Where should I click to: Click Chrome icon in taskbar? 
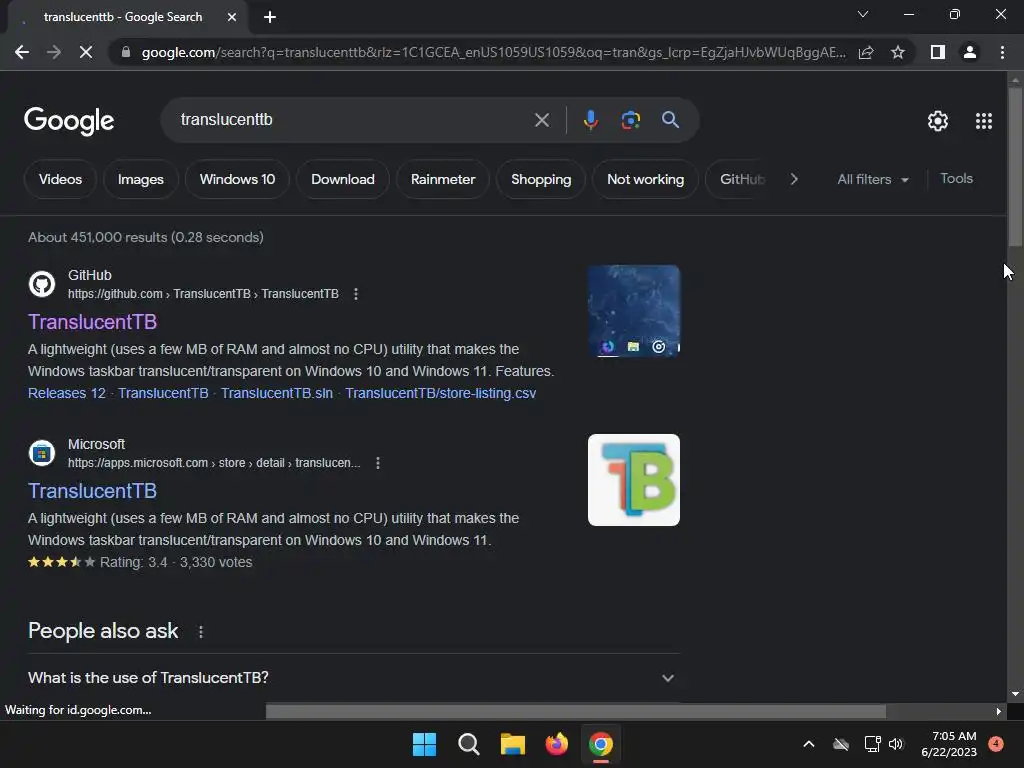click(601, 744)
